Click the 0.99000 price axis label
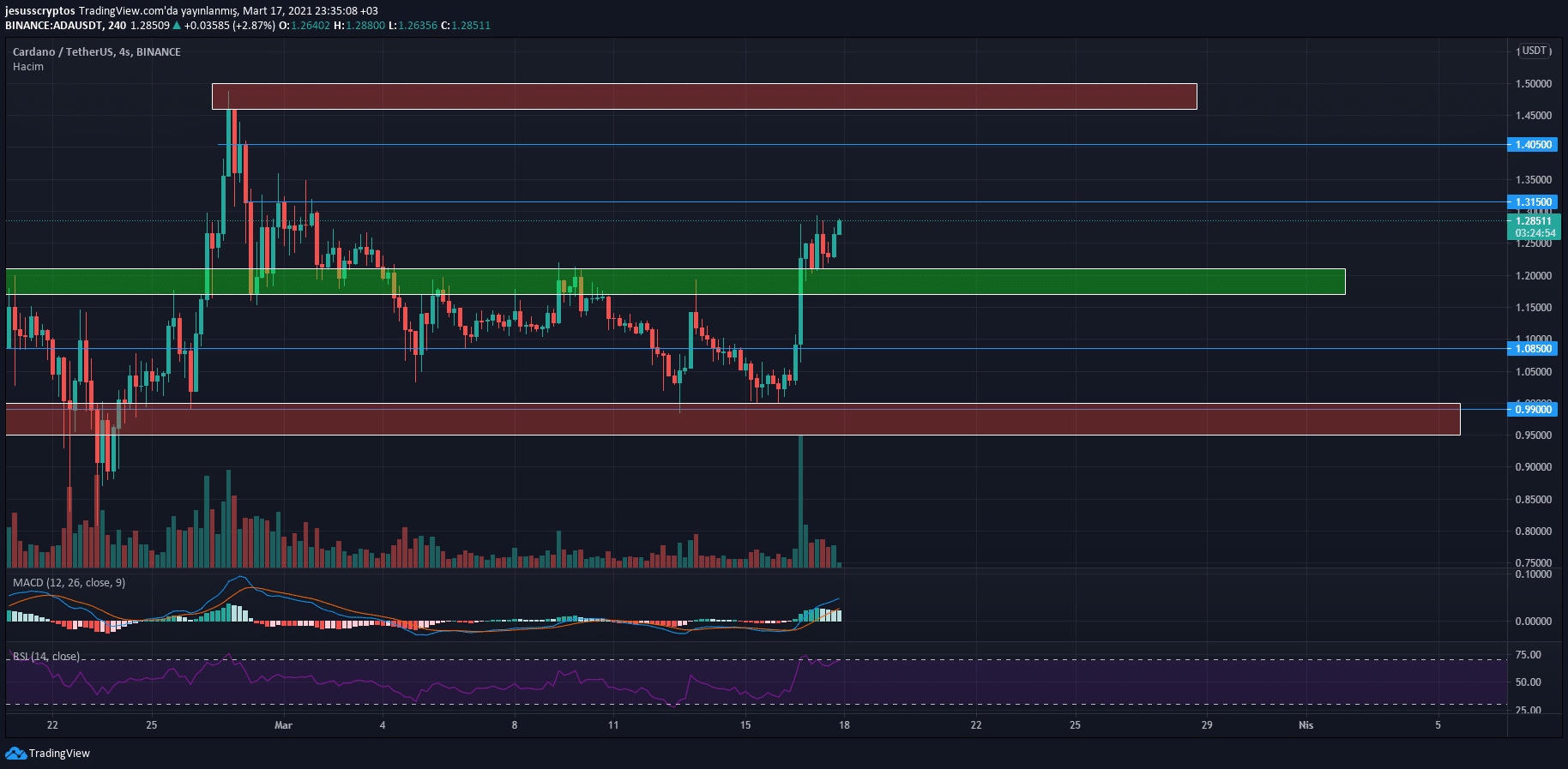The image size is (1568, 769). [x=1533, y=410]
